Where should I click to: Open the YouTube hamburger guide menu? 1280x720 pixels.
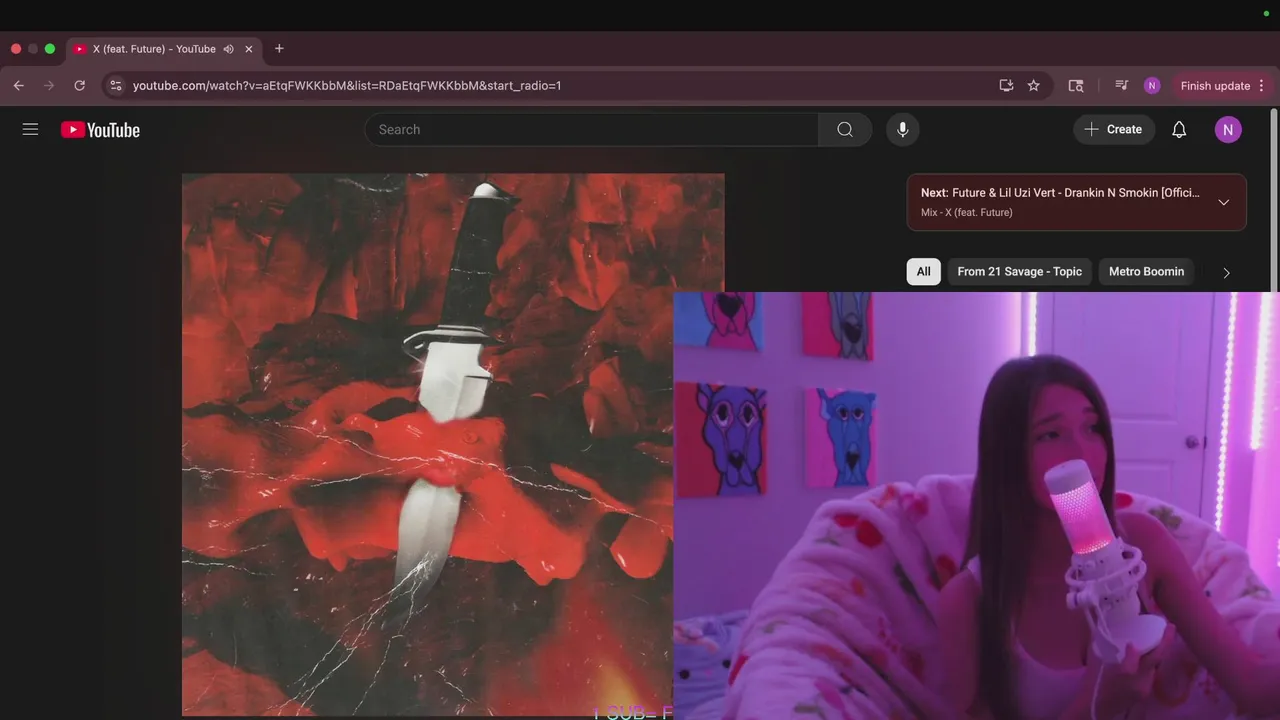(30, 129)
